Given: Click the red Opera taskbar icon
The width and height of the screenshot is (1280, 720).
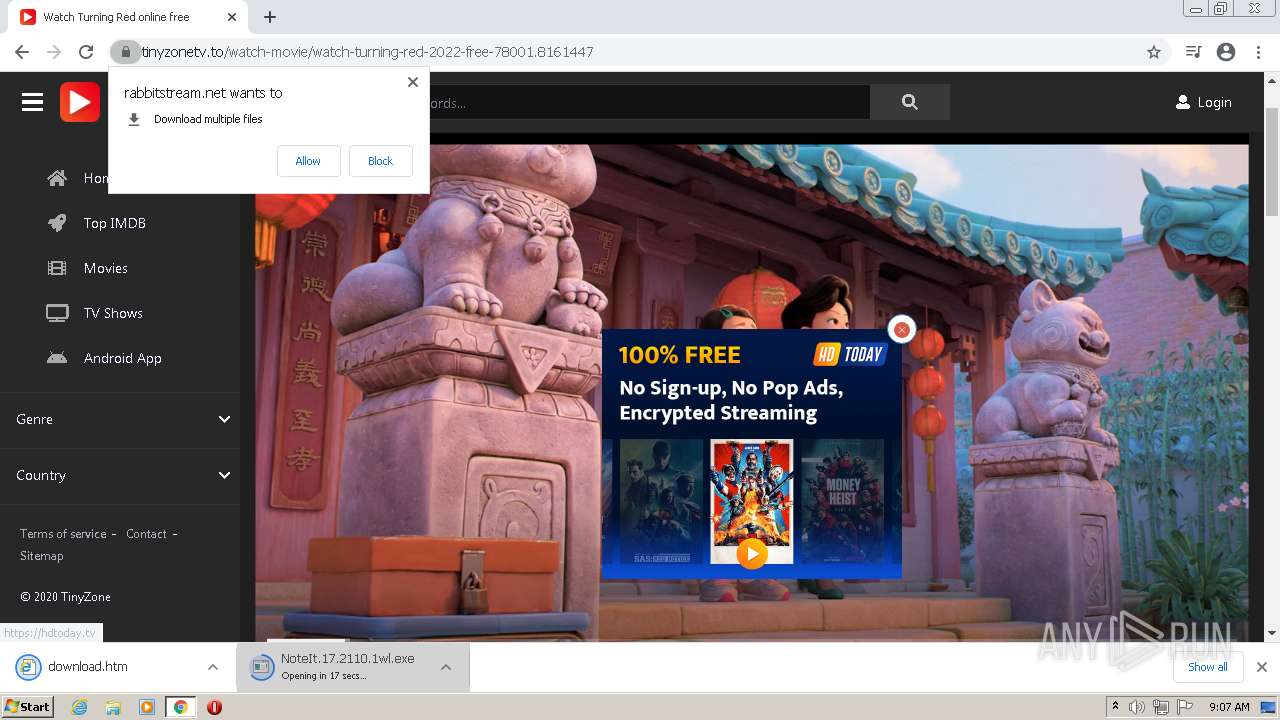Looking at the screenshot, I should click(x=214, y=707).
